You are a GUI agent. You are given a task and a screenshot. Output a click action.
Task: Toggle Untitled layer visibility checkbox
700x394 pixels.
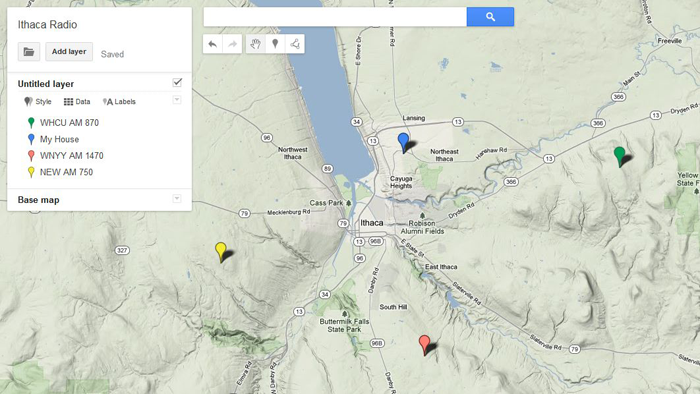177,82
